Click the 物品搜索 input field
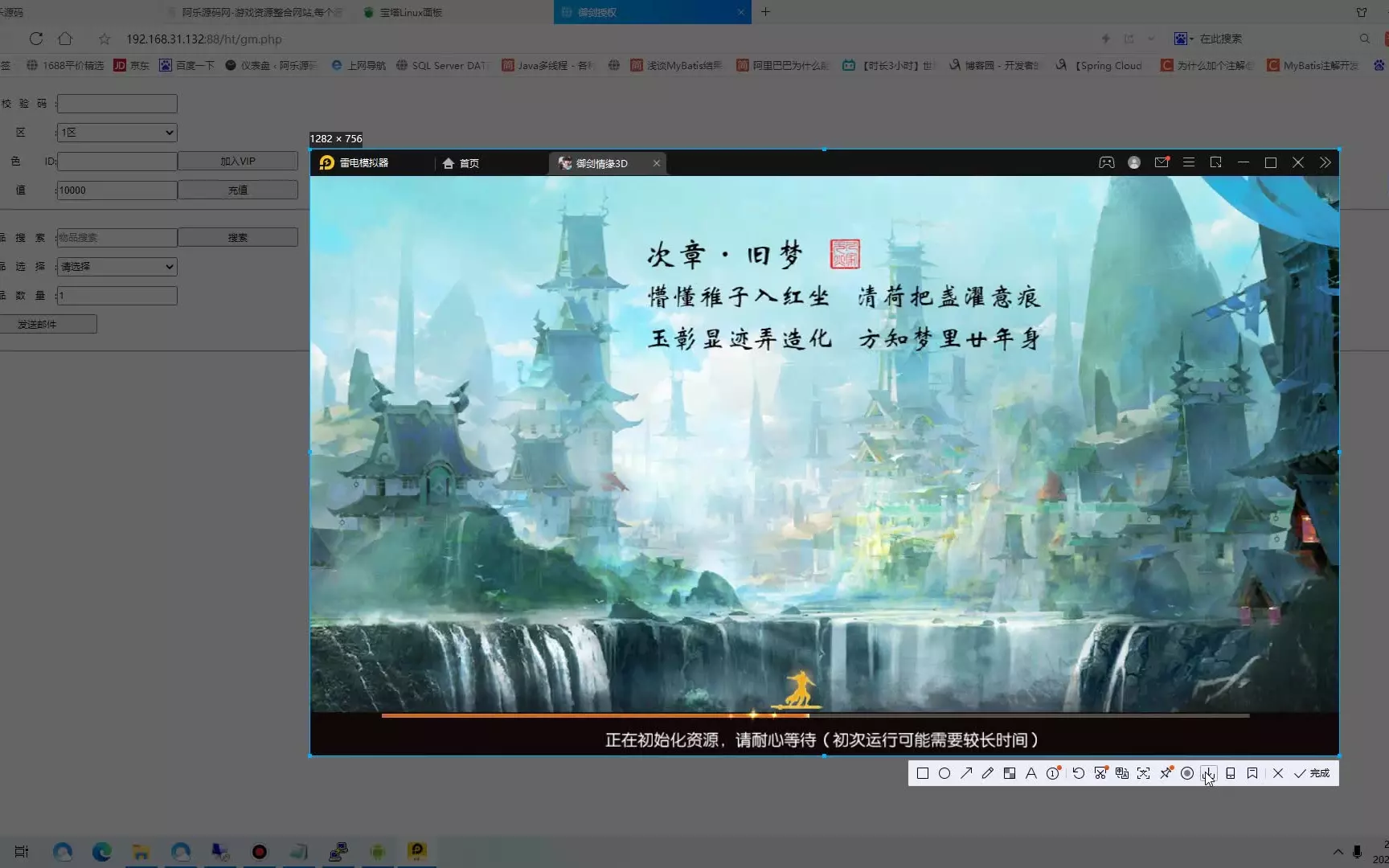 (117, 238)
